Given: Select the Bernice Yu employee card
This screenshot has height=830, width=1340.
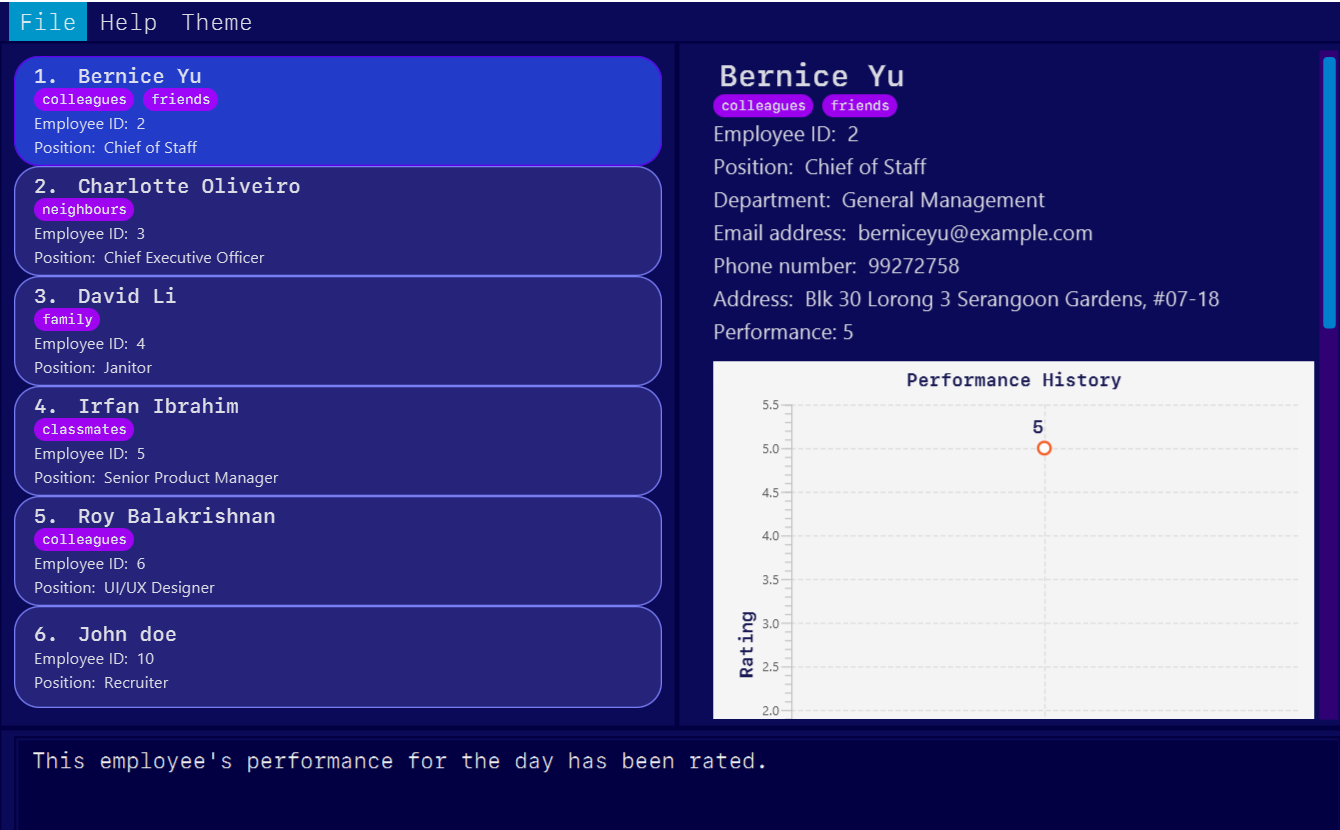Looking at the screenshot, I should (x=338, y=111).
